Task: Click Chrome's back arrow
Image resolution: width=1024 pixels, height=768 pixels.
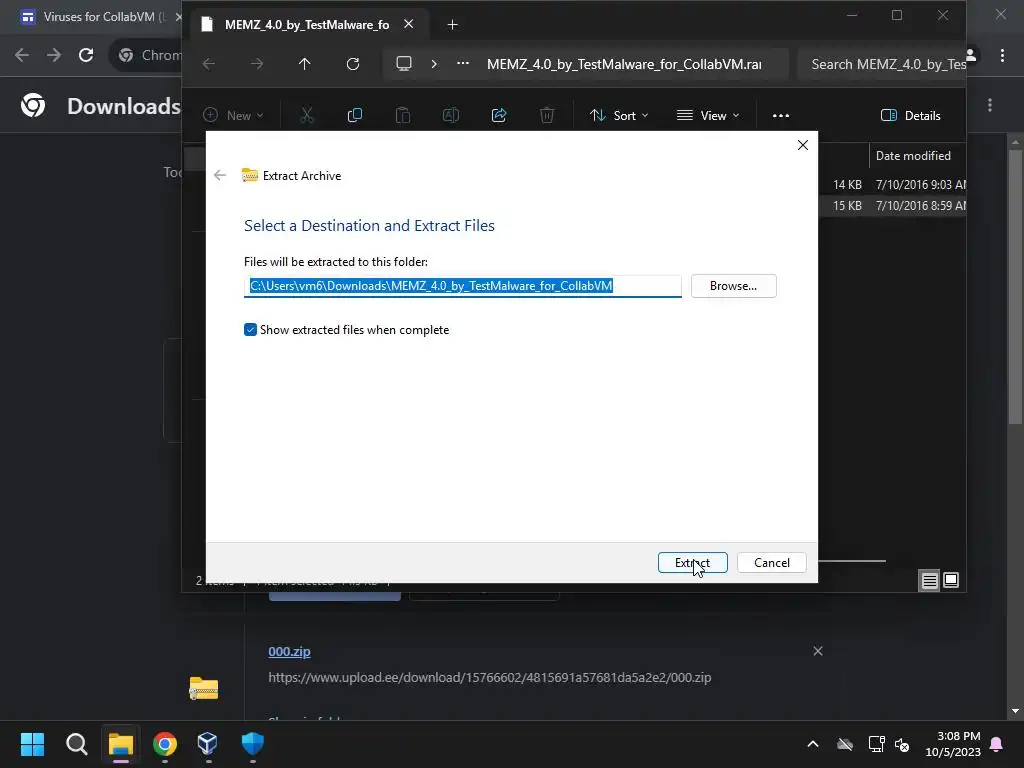Action: click(x=22, y=55)
